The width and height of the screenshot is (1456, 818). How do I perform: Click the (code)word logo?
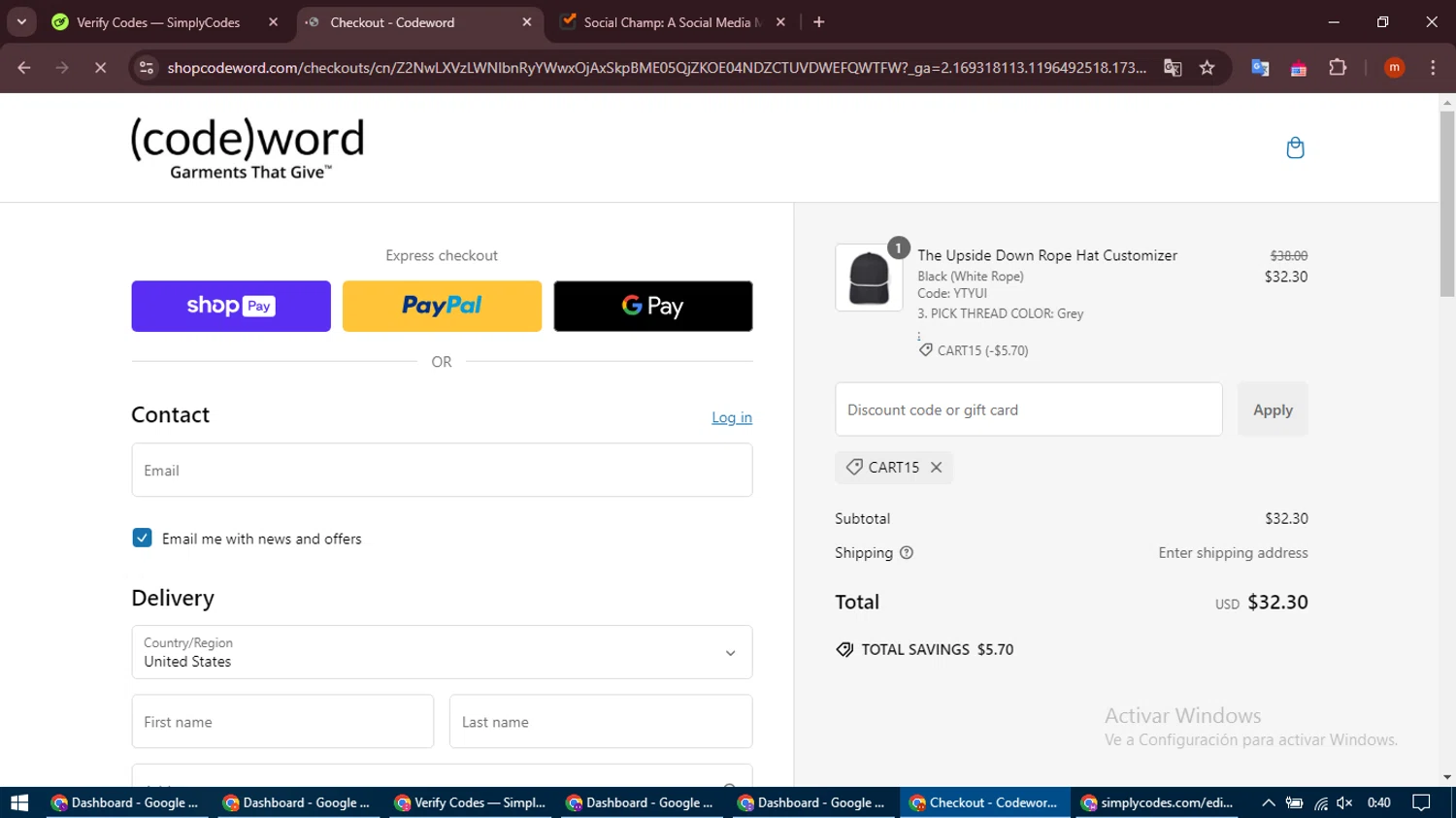pos(248,147)
